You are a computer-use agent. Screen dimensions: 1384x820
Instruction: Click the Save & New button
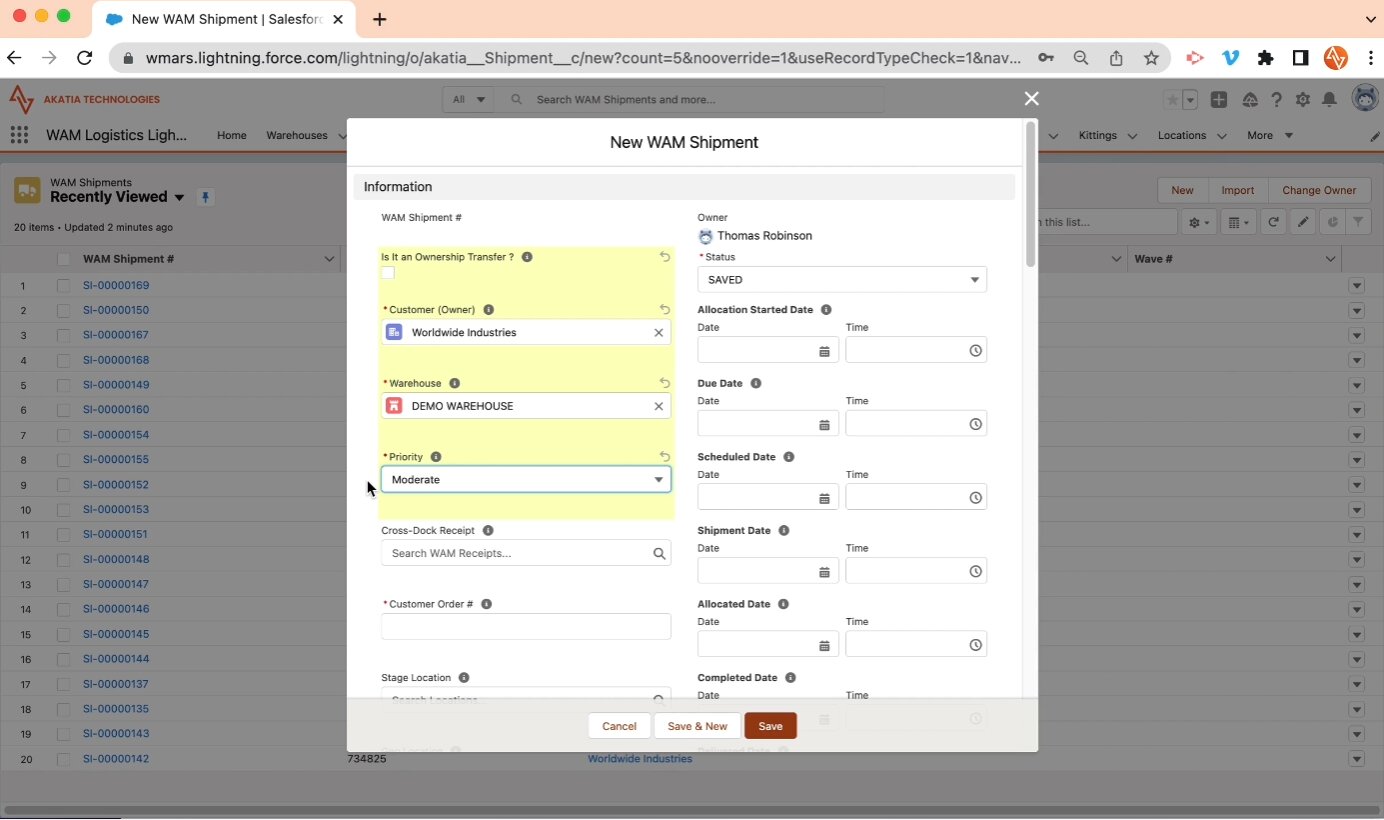(697, 726)
